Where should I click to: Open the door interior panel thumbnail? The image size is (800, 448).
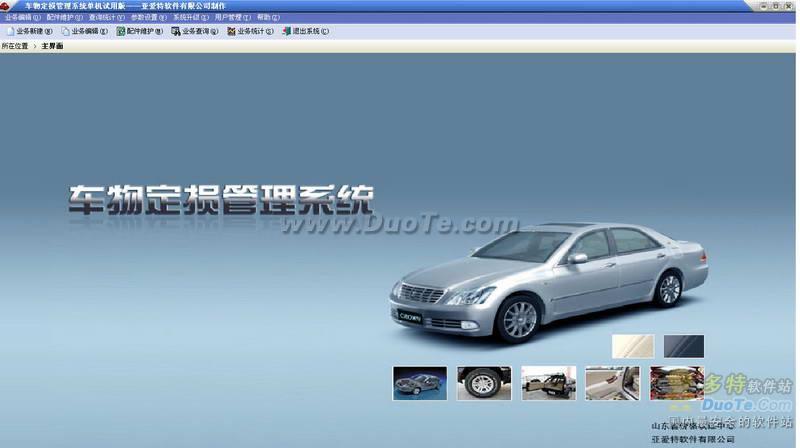coord(612,383)
